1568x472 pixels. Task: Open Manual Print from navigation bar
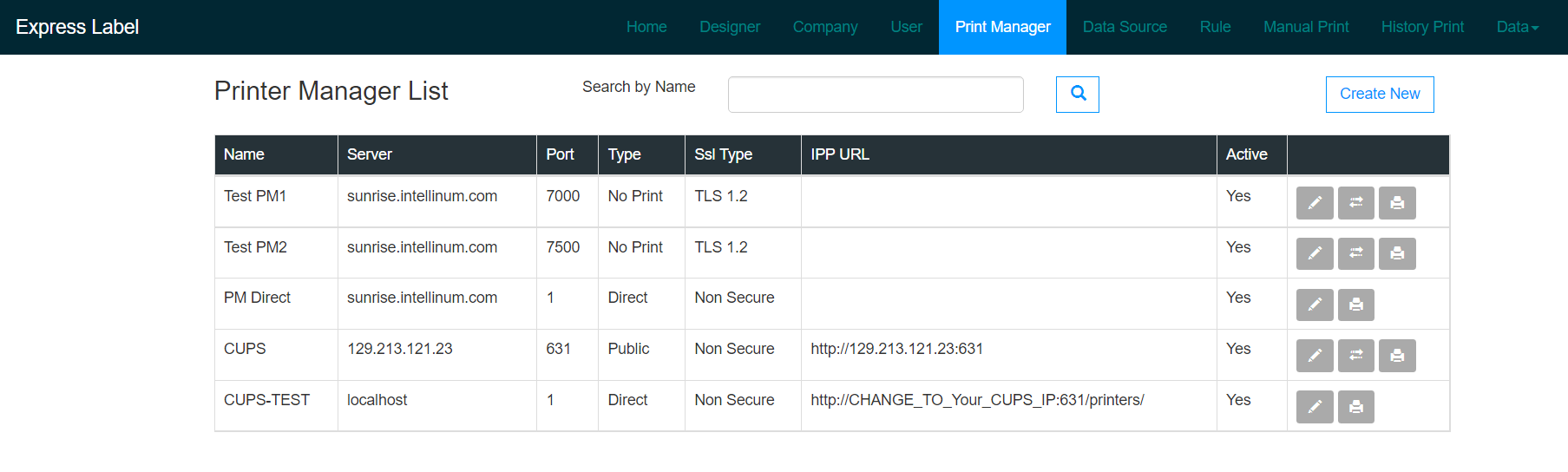1306,27
